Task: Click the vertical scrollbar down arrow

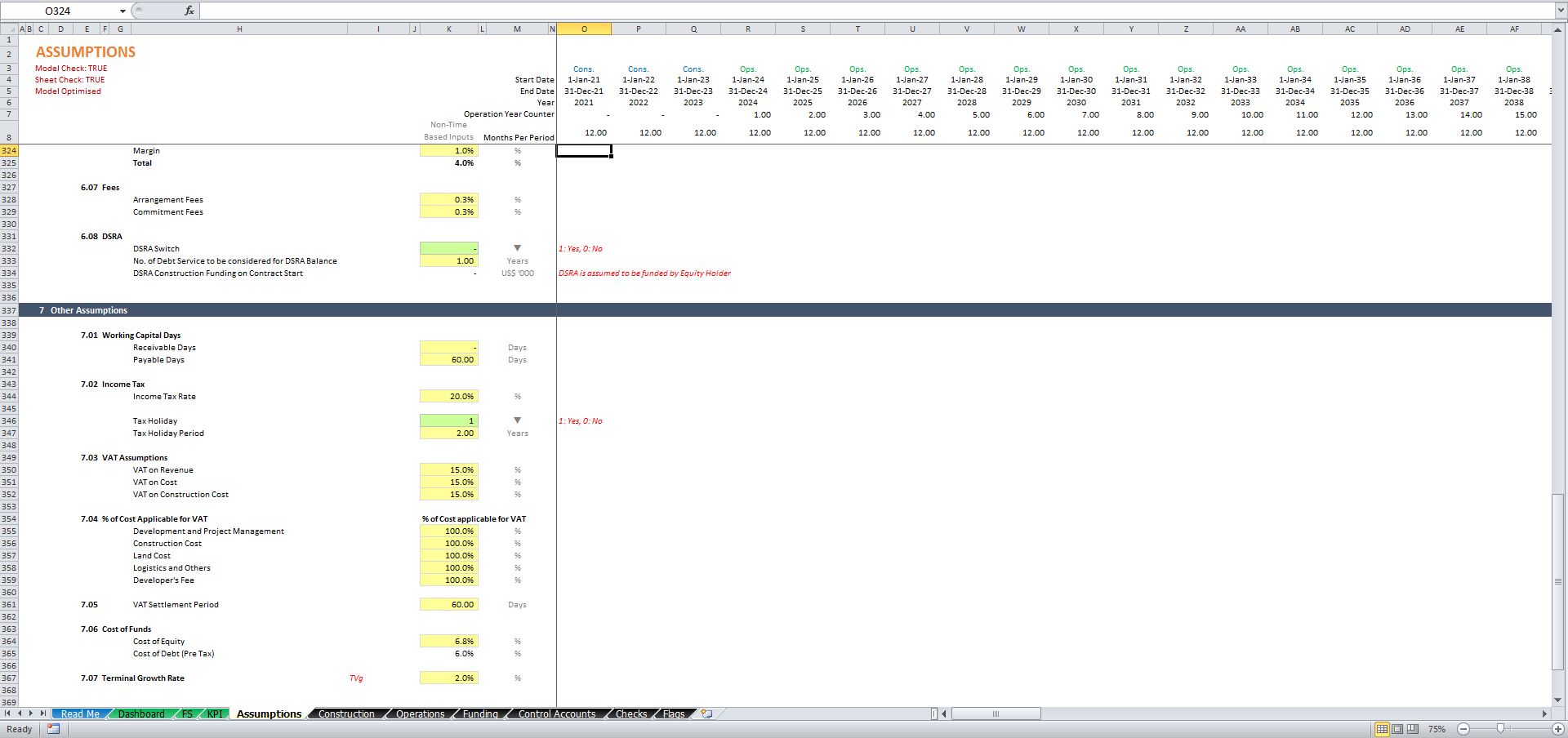Action: click(x=1559, y=700)
